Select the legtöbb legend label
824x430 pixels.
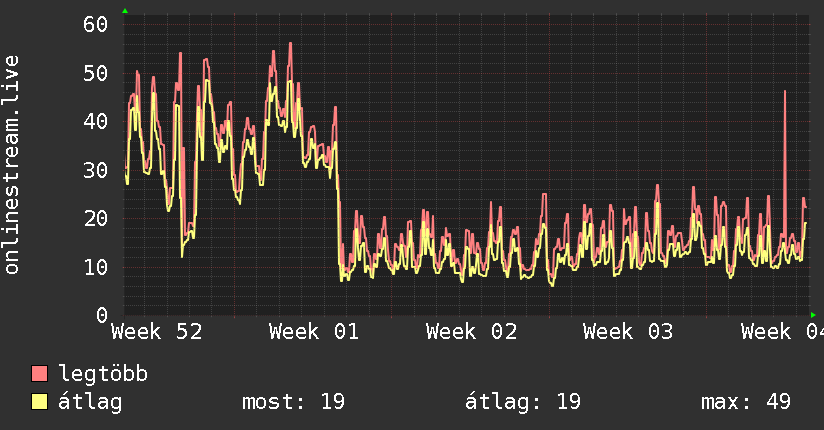coord(103,373)
